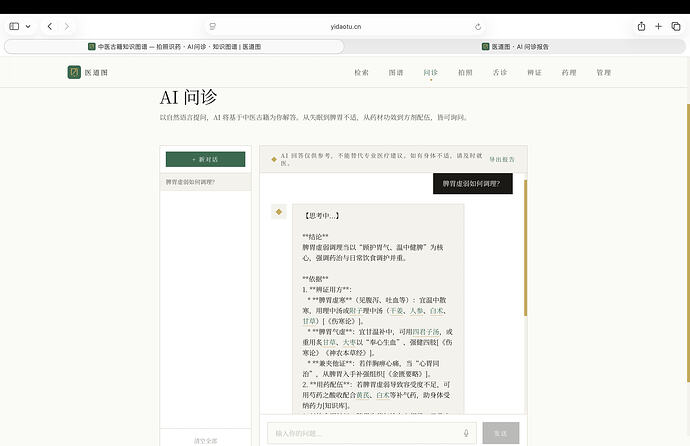This screenshot has height=446, width=690.
Task: Select the 问诊 navigation item
Action: click(430, 73)
